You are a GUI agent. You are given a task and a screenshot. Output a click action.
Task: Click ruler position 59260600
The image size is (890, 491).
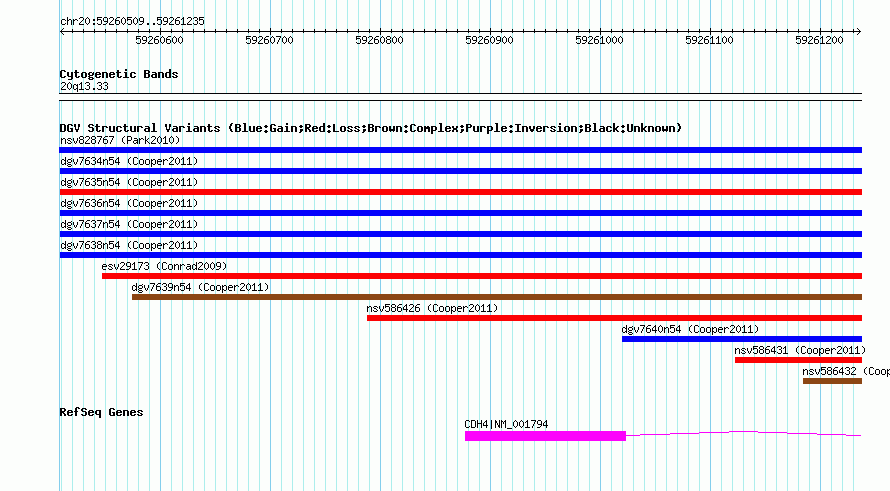(x=159, y=40)
